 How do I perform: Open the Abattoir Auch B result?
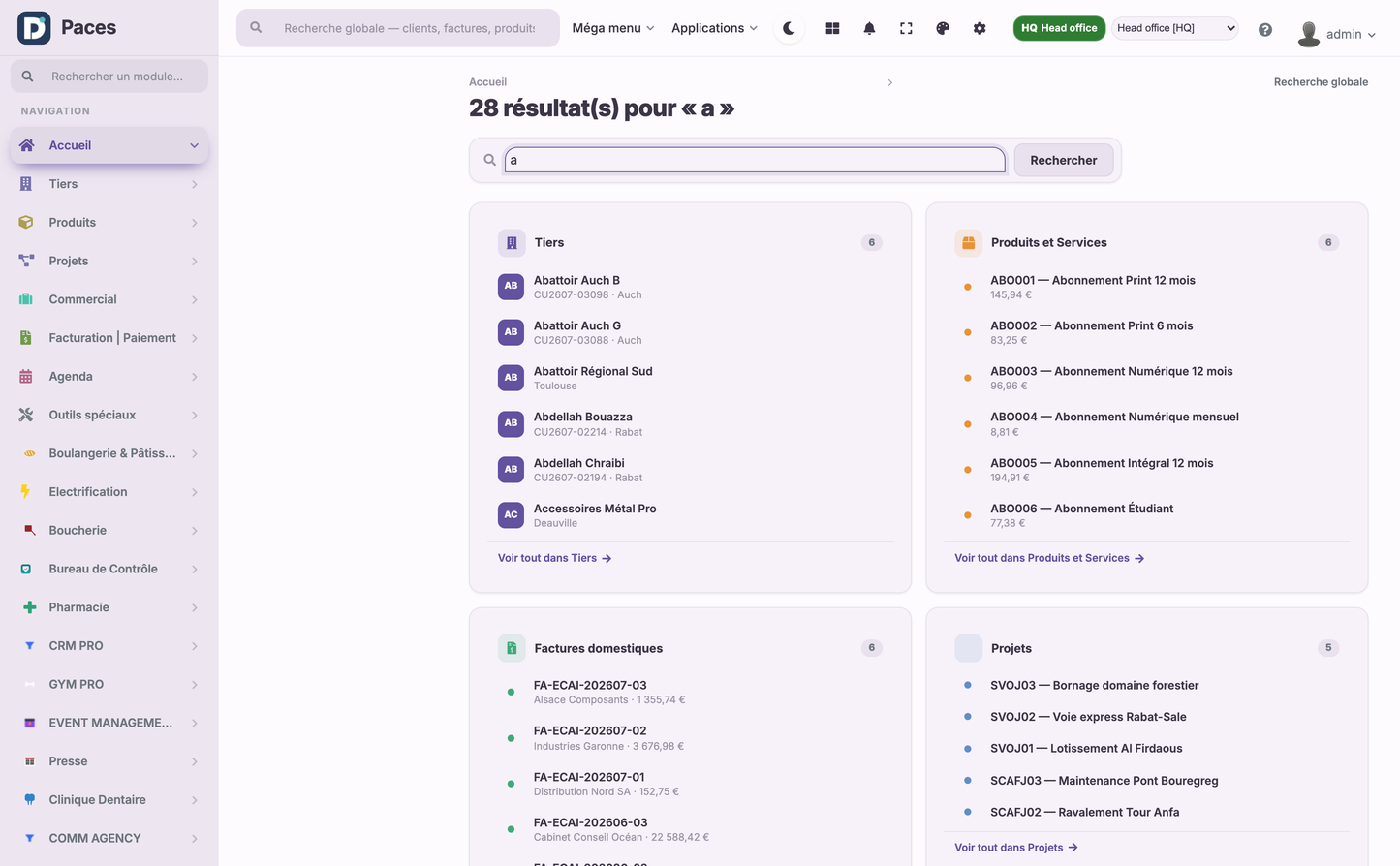click(x=690, y=287)
